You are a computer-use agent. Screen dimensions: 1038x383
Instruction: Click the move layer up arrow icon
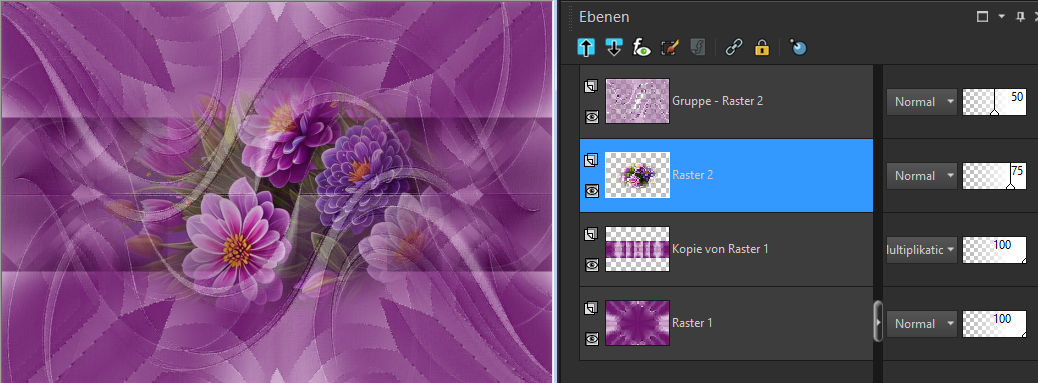point(586,47)
